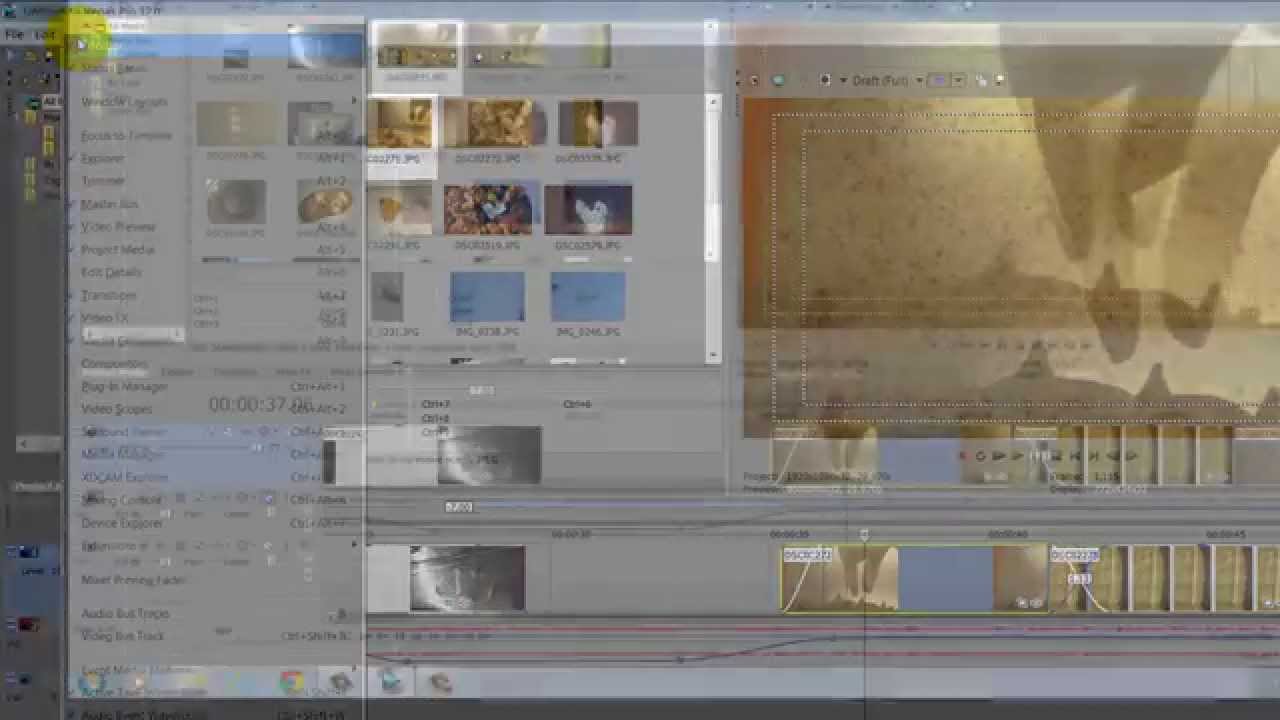The height and width of the screenshot is (720, 1280).
Task: Select Video Bus Track menu entry
Action: (122, 636)
